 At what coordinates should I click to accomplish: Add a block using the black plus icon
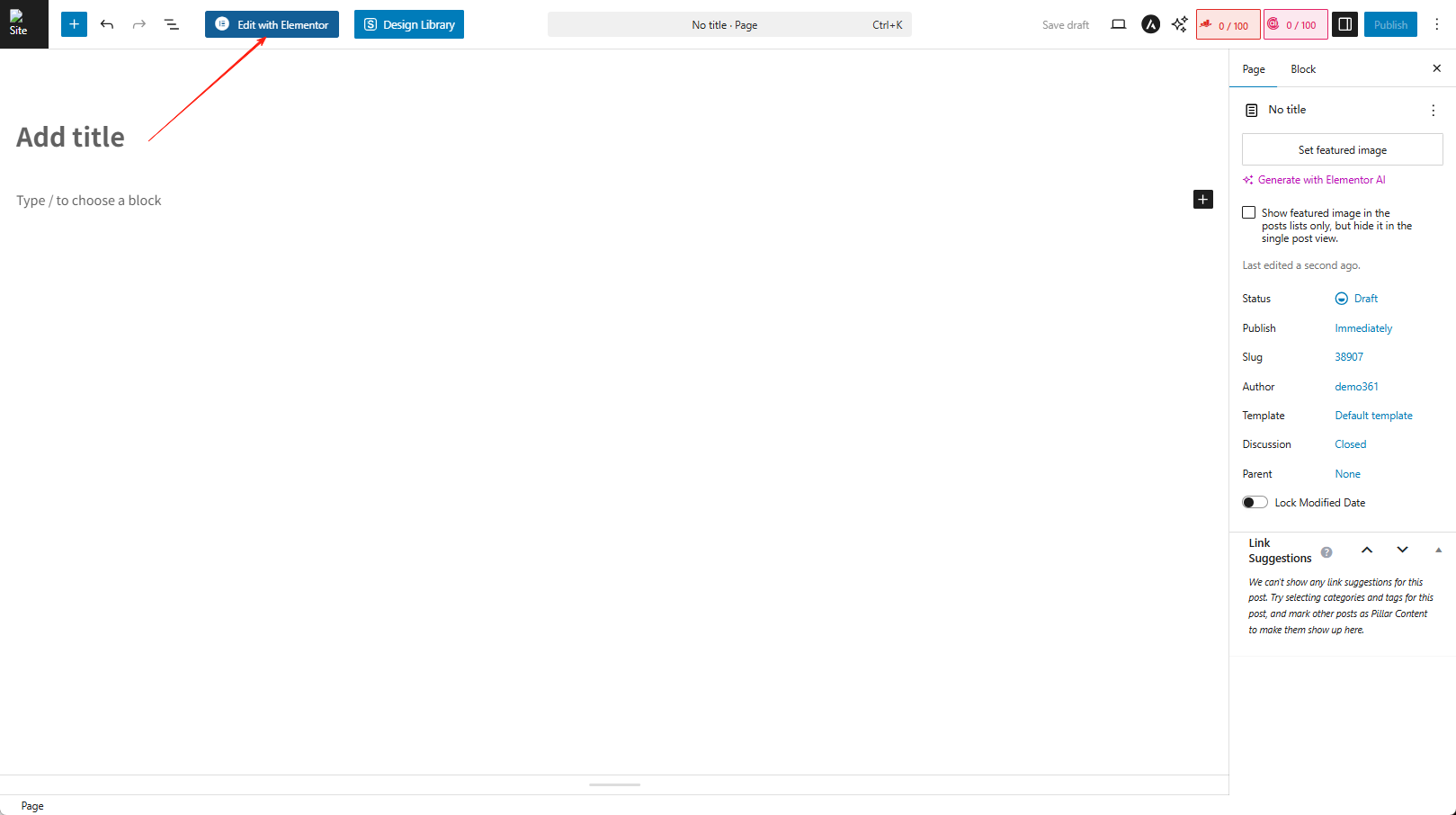coord(1202,199)
